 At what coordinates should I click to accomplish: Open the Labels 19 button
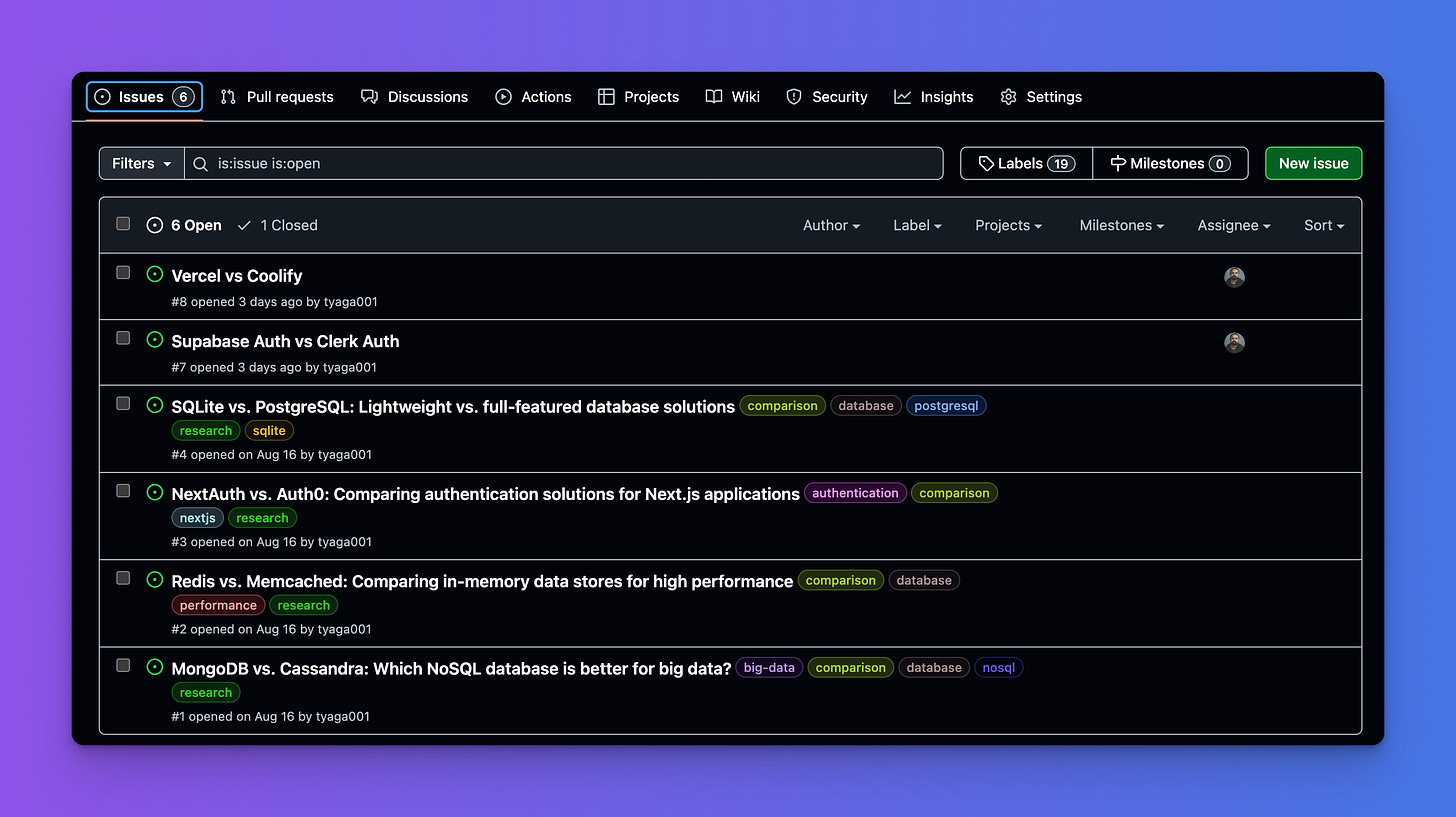1026,163
